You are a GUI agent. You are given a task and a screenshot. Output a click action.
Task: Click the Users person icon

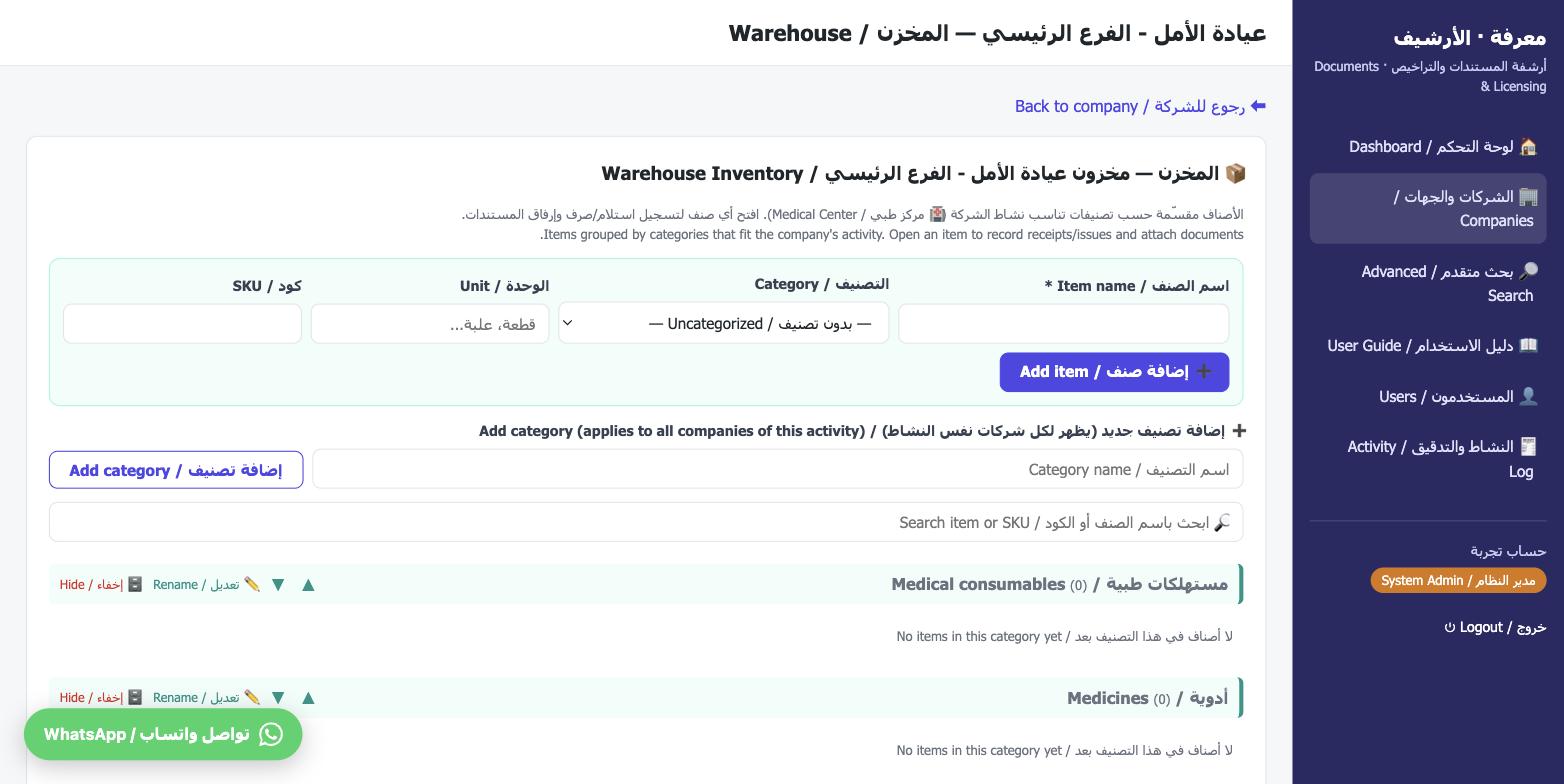(1528, 397)
